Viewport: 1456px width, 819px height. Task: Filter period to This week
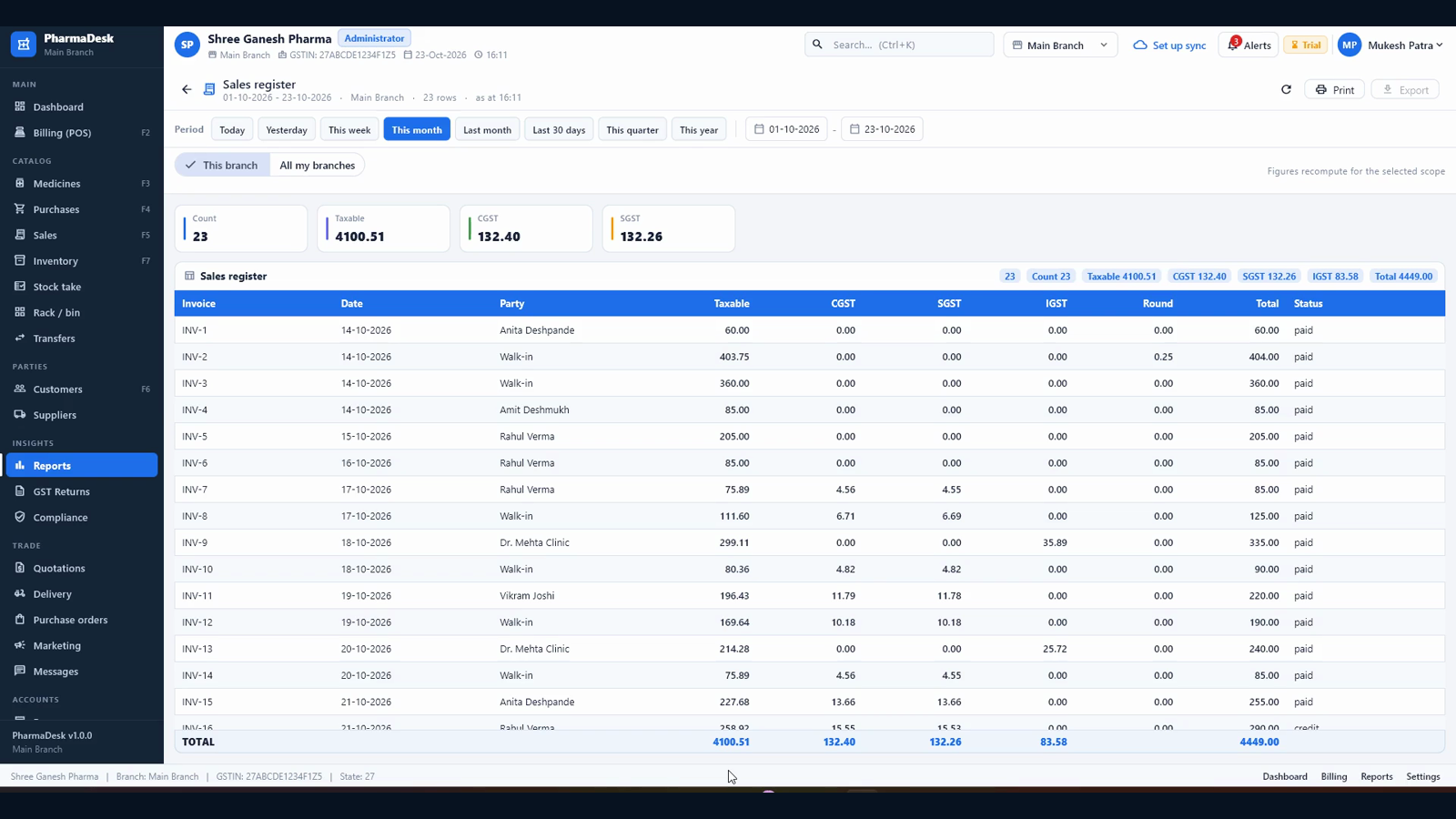point(349,129)
